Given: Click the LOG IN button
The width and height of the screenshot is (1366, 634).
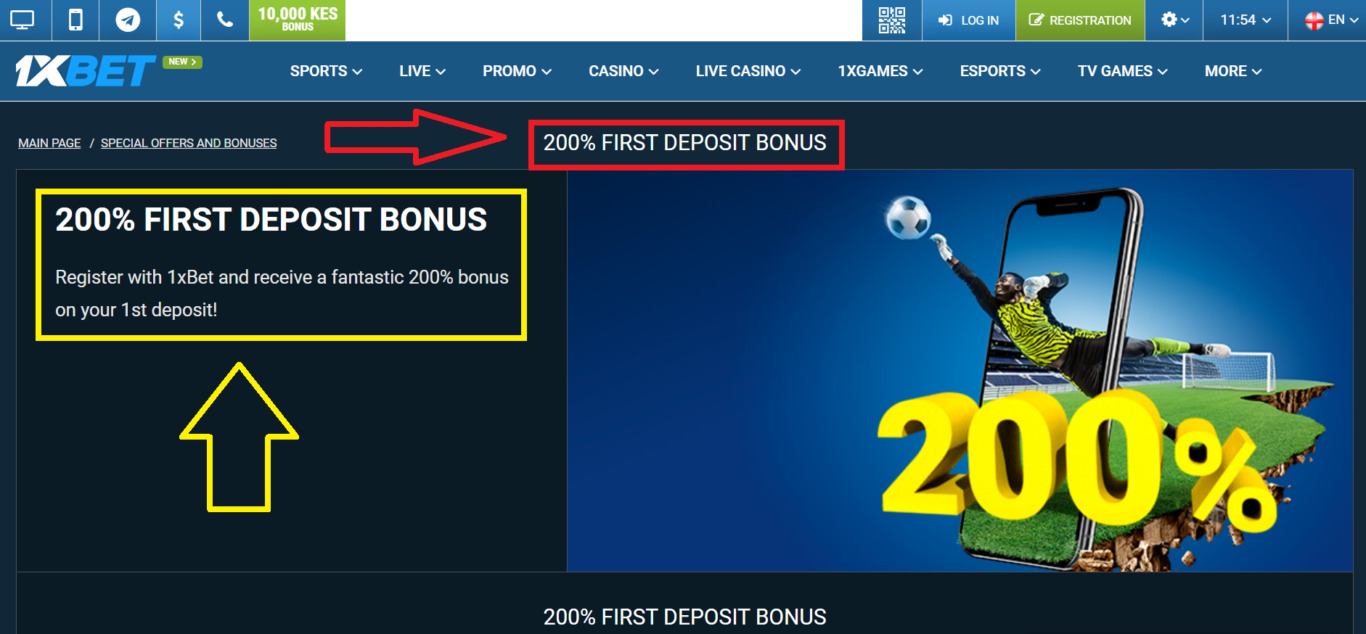Looking at the screenshot, I should pos(968,20).
